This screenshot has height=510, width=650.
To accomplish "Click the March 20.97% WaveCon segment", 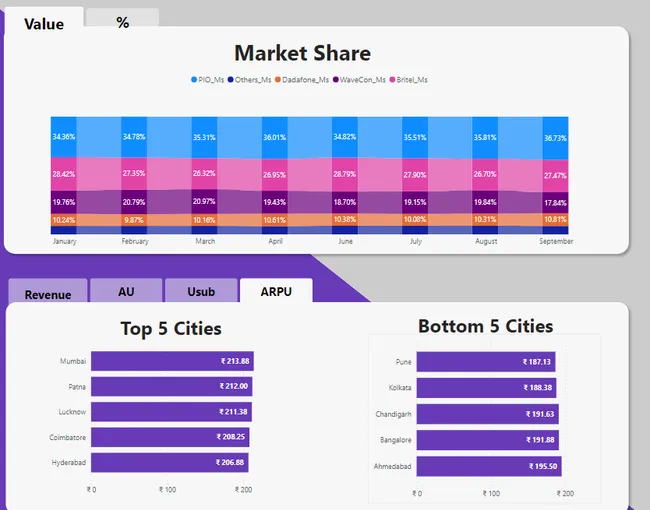I will pos(204,202).
